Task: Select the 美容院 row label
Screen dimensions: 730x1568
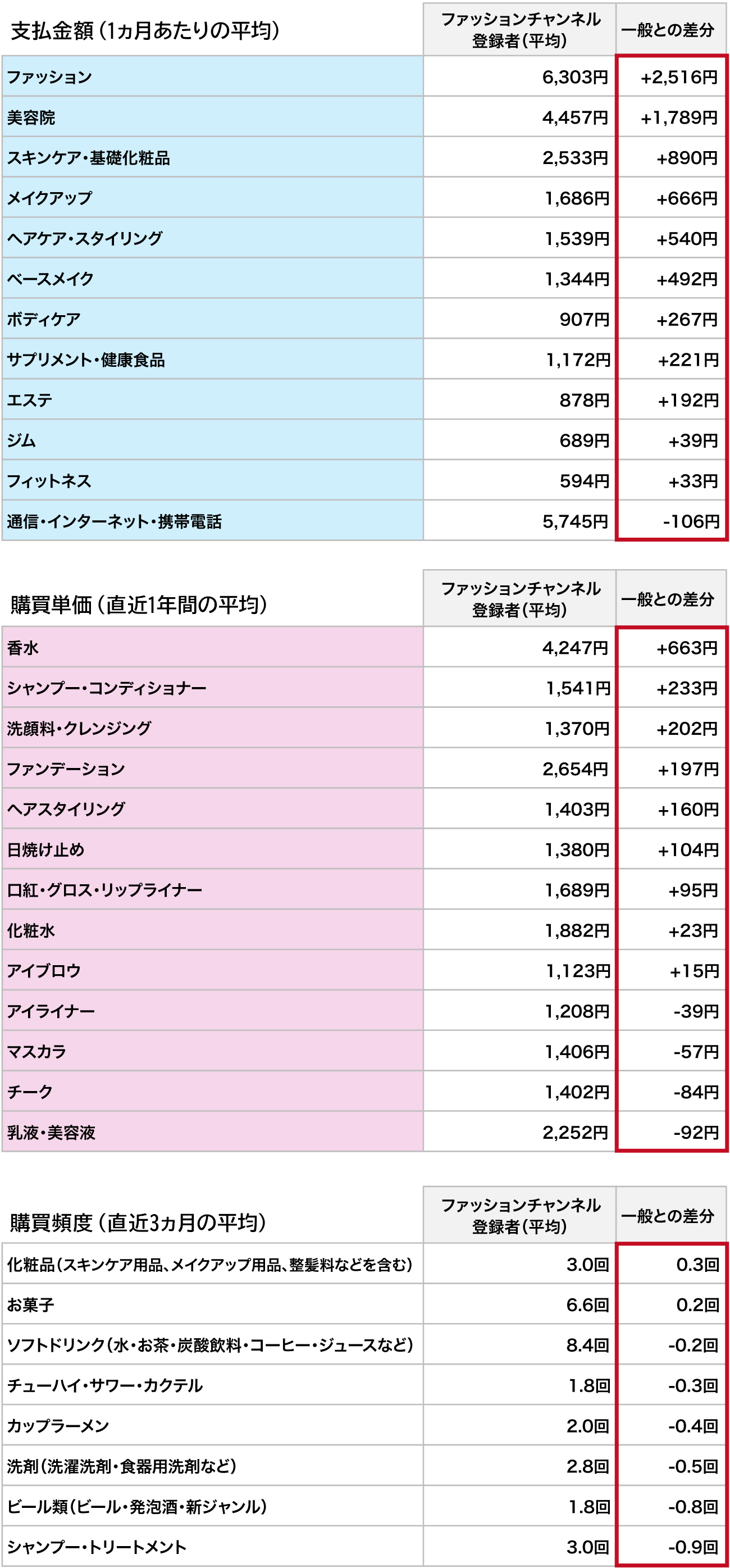Action: [x=31, y=117]
